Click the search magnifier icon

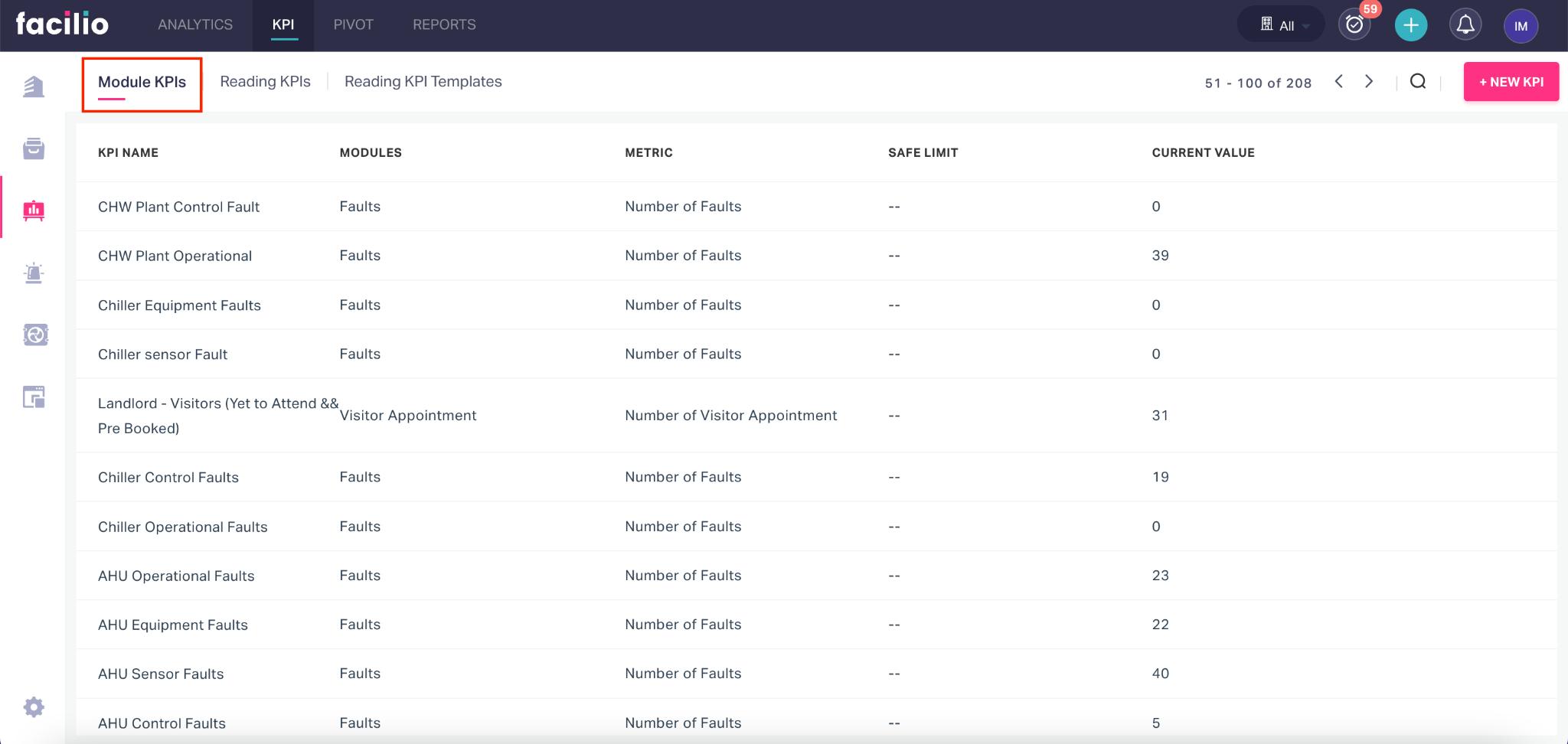(x=1418, y=81)
